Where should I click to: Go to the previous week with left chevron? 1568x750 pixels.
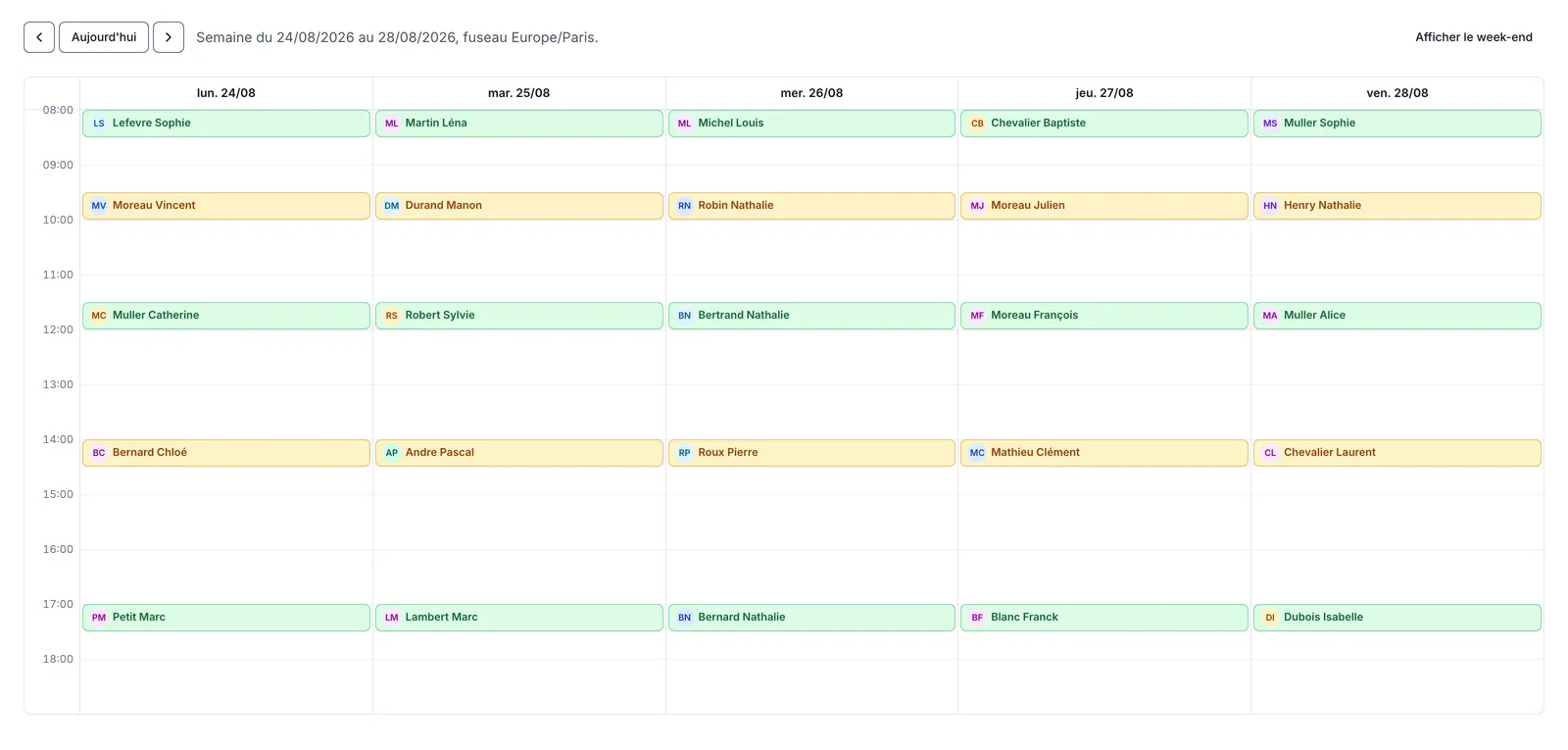(39, 37)
